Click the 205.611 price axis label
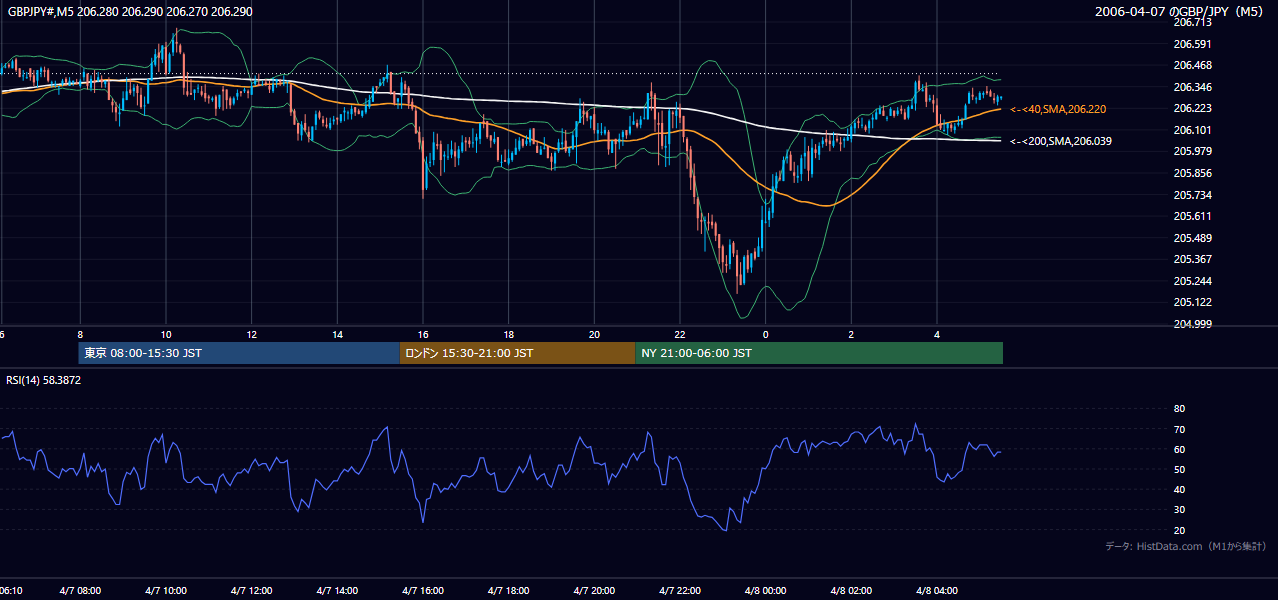This screenshot has width=1278, height=600. (1192, 216)
